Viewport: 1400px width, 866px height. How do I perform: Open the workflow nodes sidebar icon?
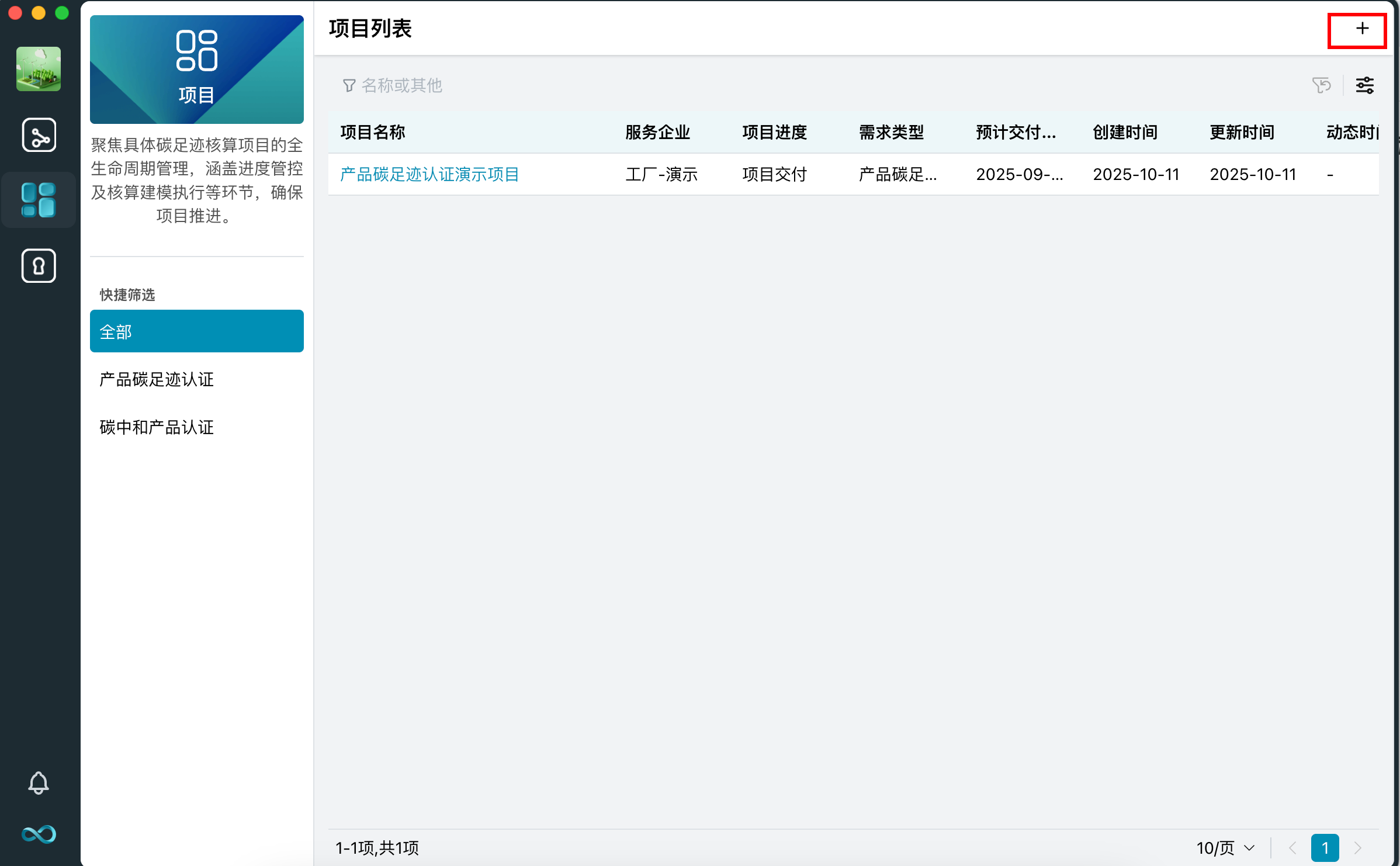click(39, 135)
